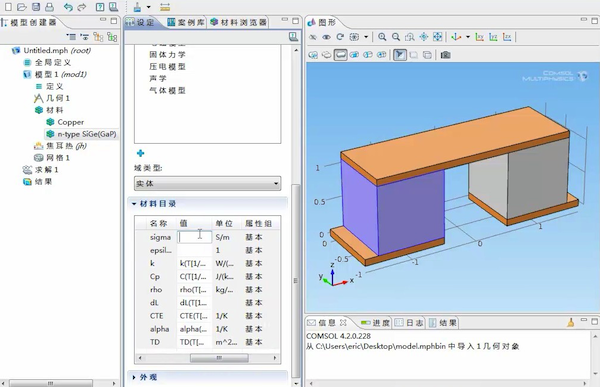Open the 日志 log tab
The height and width of the screenshot is (387, 600).
409,323
